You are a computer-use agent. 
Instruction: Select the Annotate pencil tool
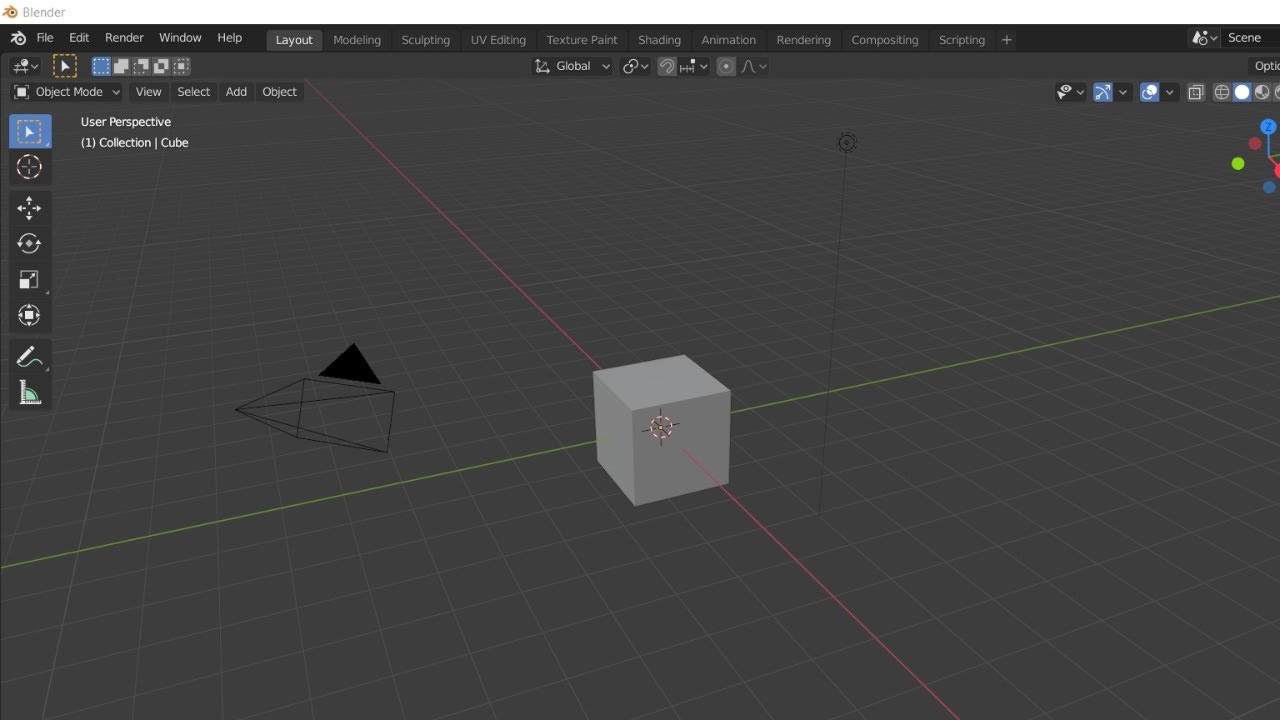click(x=29, y=357)
